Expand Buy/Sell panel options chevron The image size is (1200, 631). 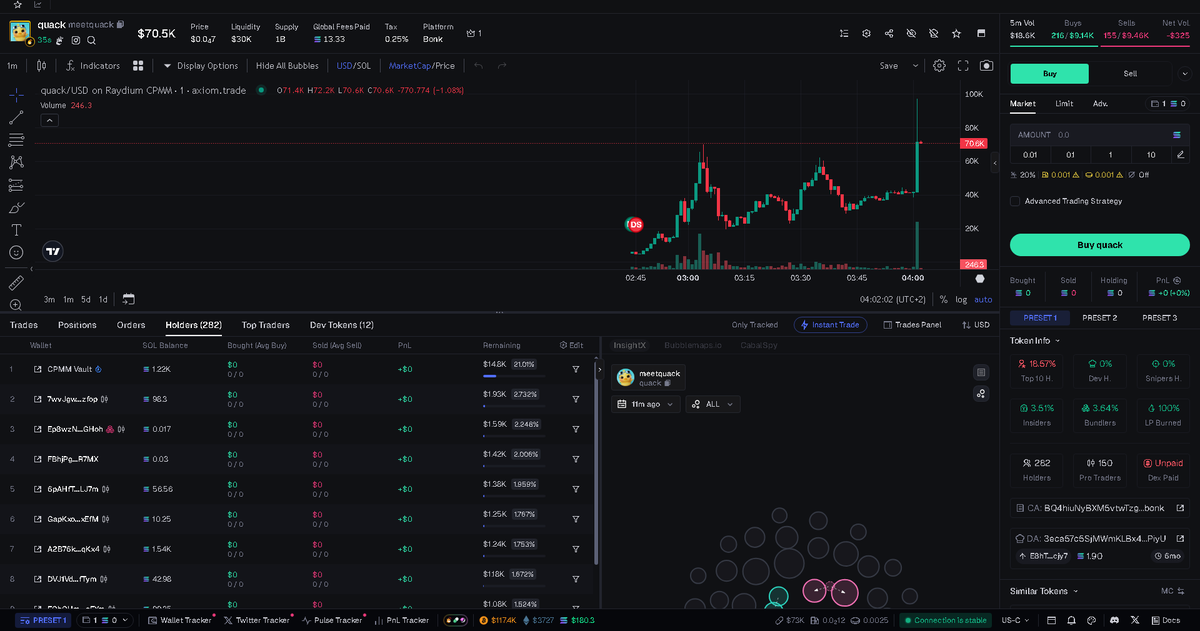click(x=1185, y=73)
